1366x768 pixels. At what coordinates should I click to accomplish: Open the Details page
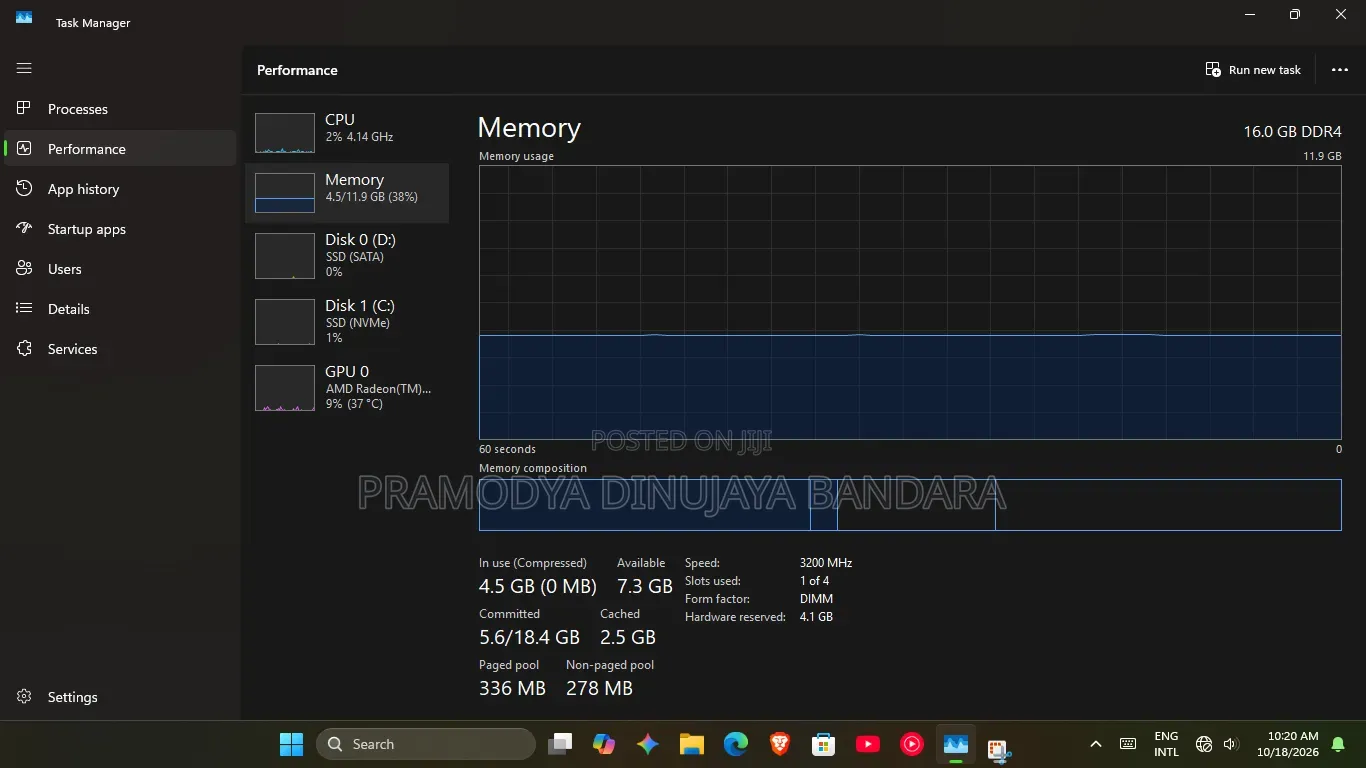(x=120, y=309)
